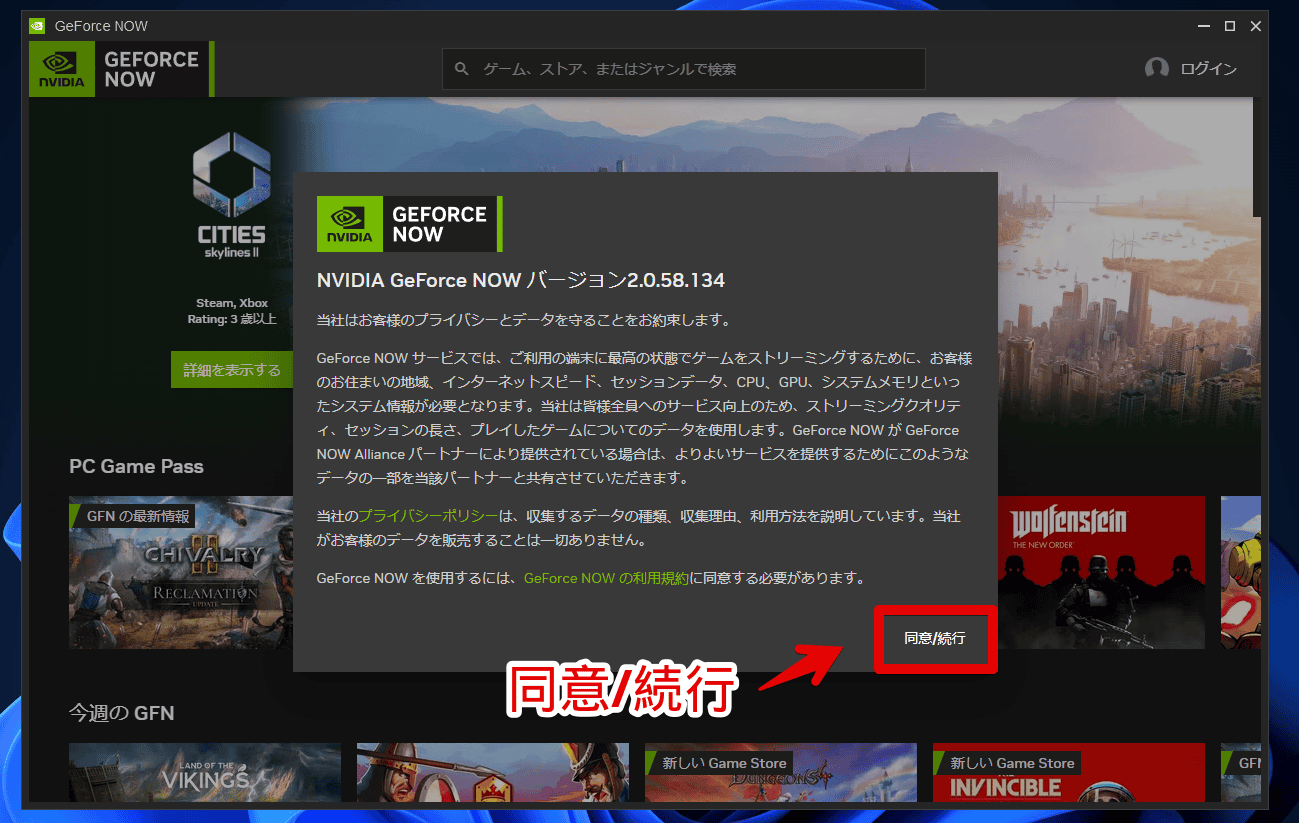The width and height of the screenshot is (1299, 823).
Task: Click the Cities Skylines II logo
Action: click(231, 196)
